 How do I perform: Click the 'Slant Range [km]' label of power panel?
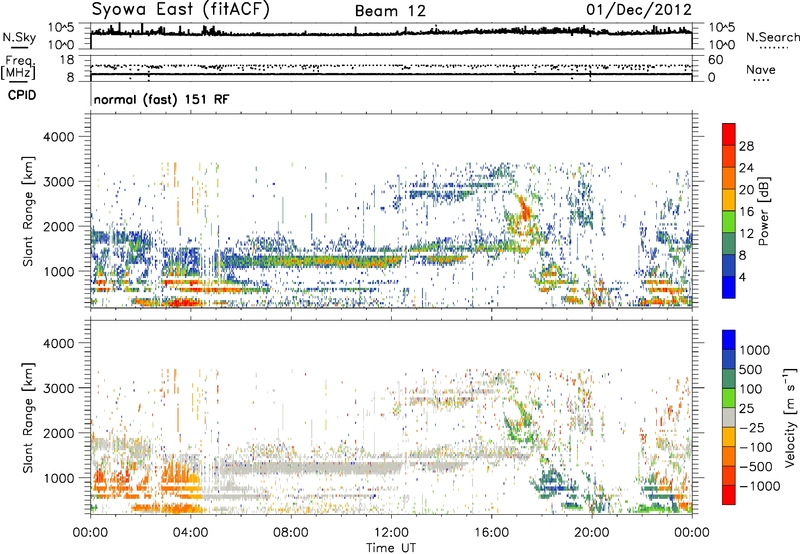pyautogui.click(x=28, y=211)
